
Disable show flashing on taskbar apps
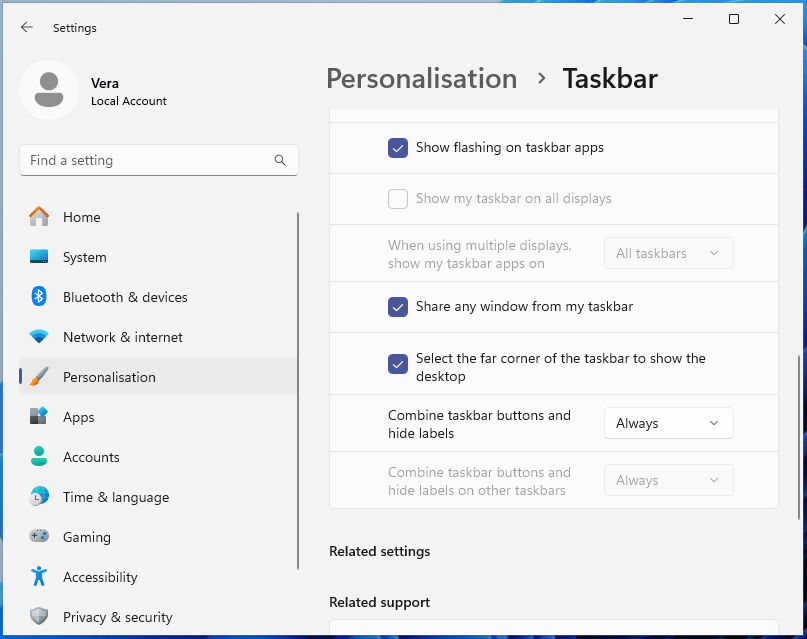398,147
